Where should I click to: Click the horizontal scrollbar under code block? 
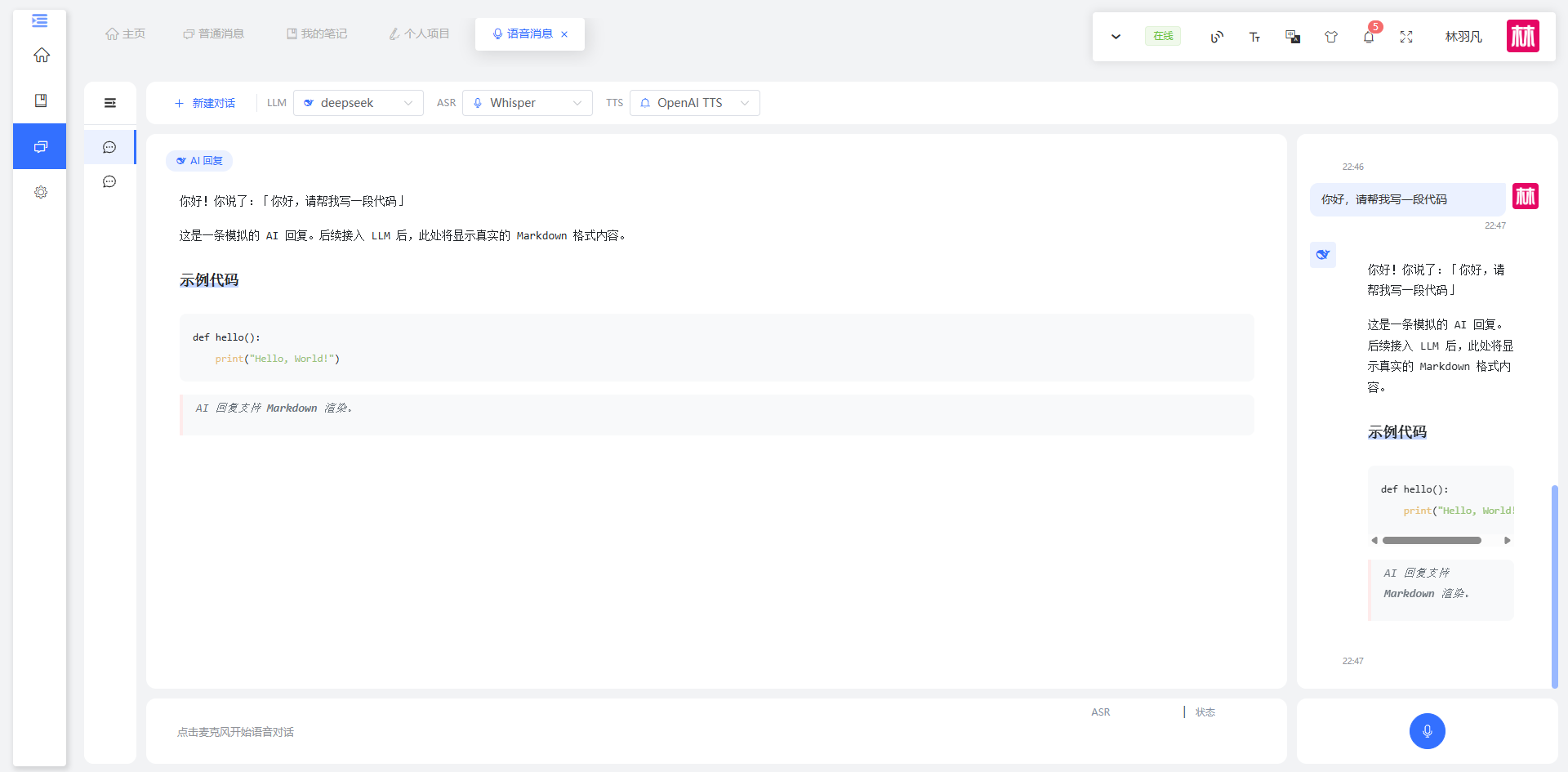pos(1432,540)
